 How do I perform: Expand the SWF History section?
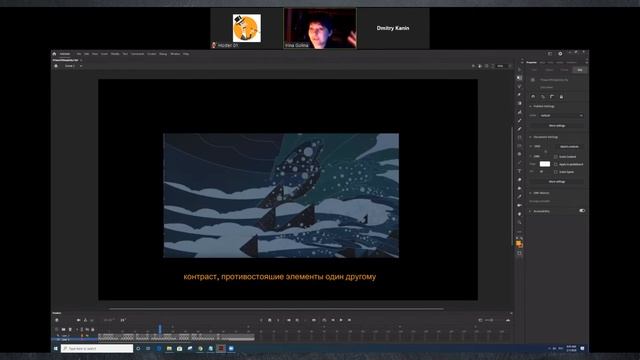pyautogui.click(x=531, y=193)
